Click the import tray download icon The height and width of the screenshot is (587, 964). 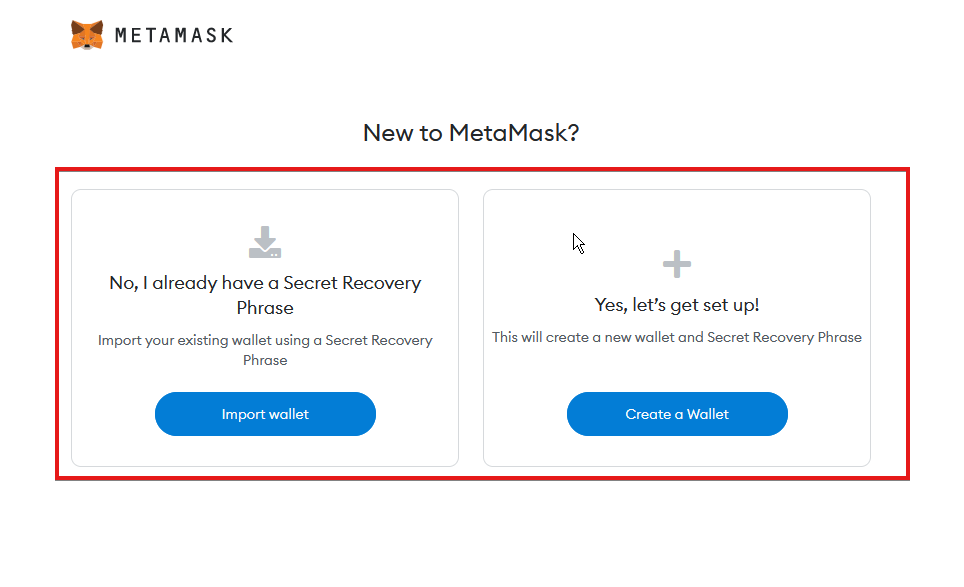click(x=265, y=242)
